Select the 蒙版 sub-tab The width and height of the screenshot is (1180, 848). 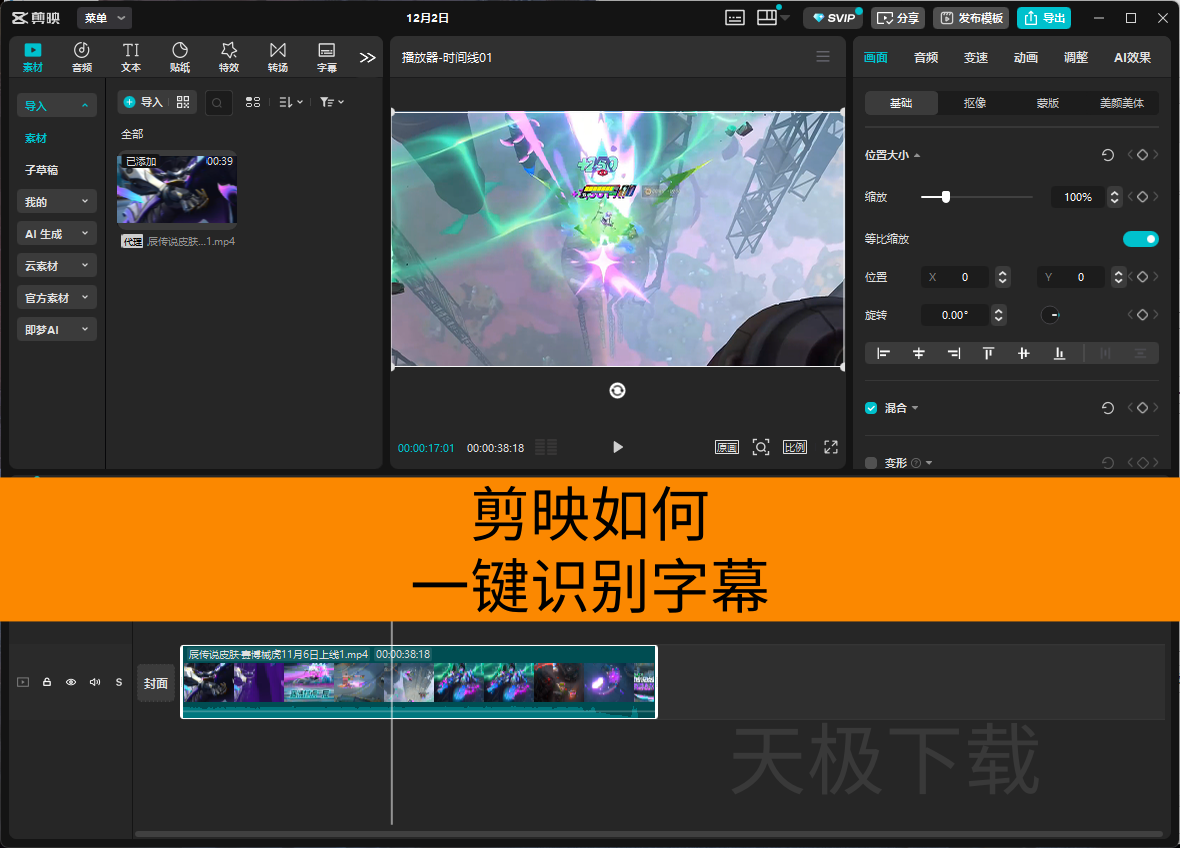point(1047,103)
